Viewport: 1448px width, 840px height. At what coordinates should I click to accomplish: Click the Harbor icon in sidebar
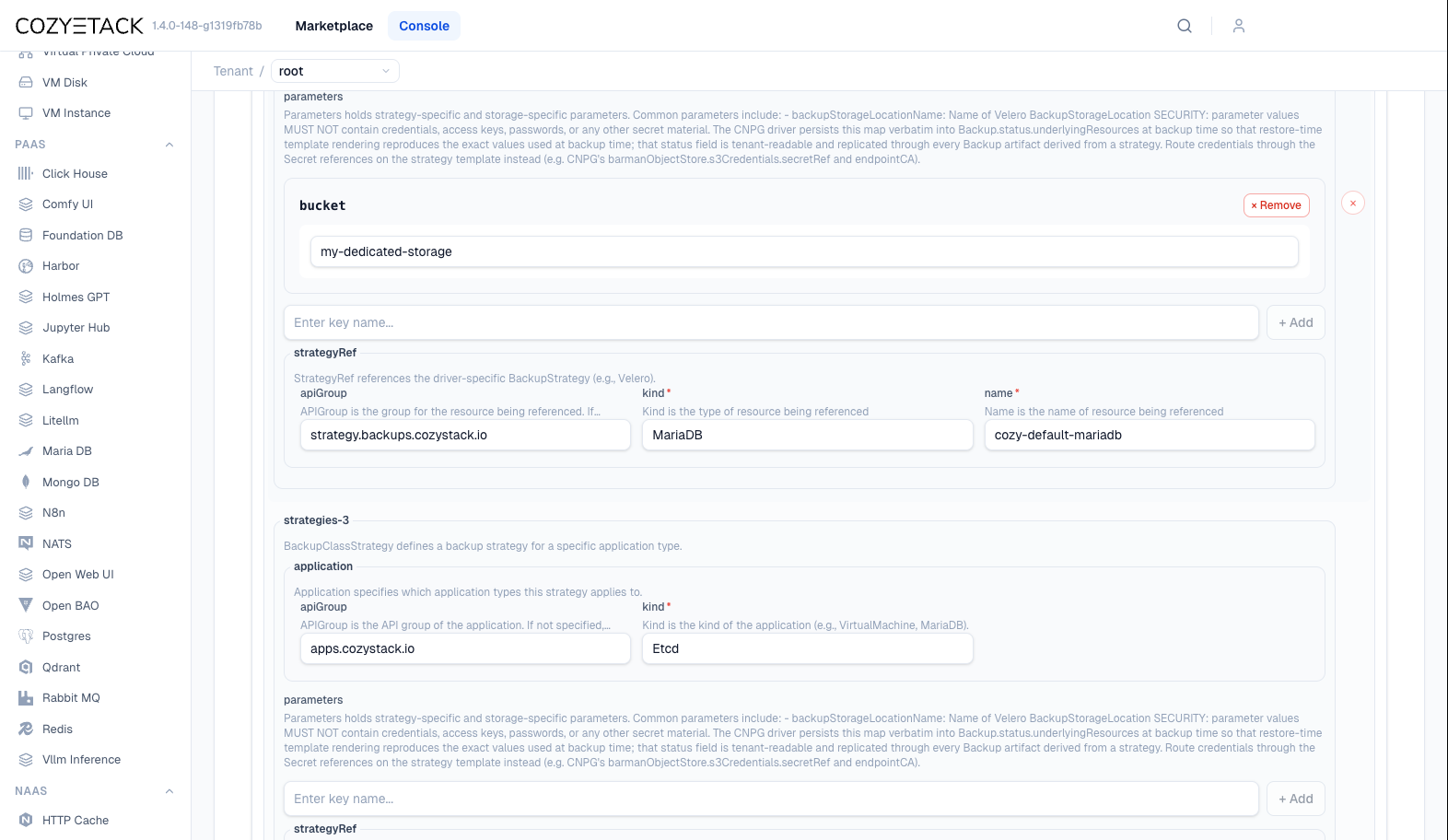click(x=26, y=266)
